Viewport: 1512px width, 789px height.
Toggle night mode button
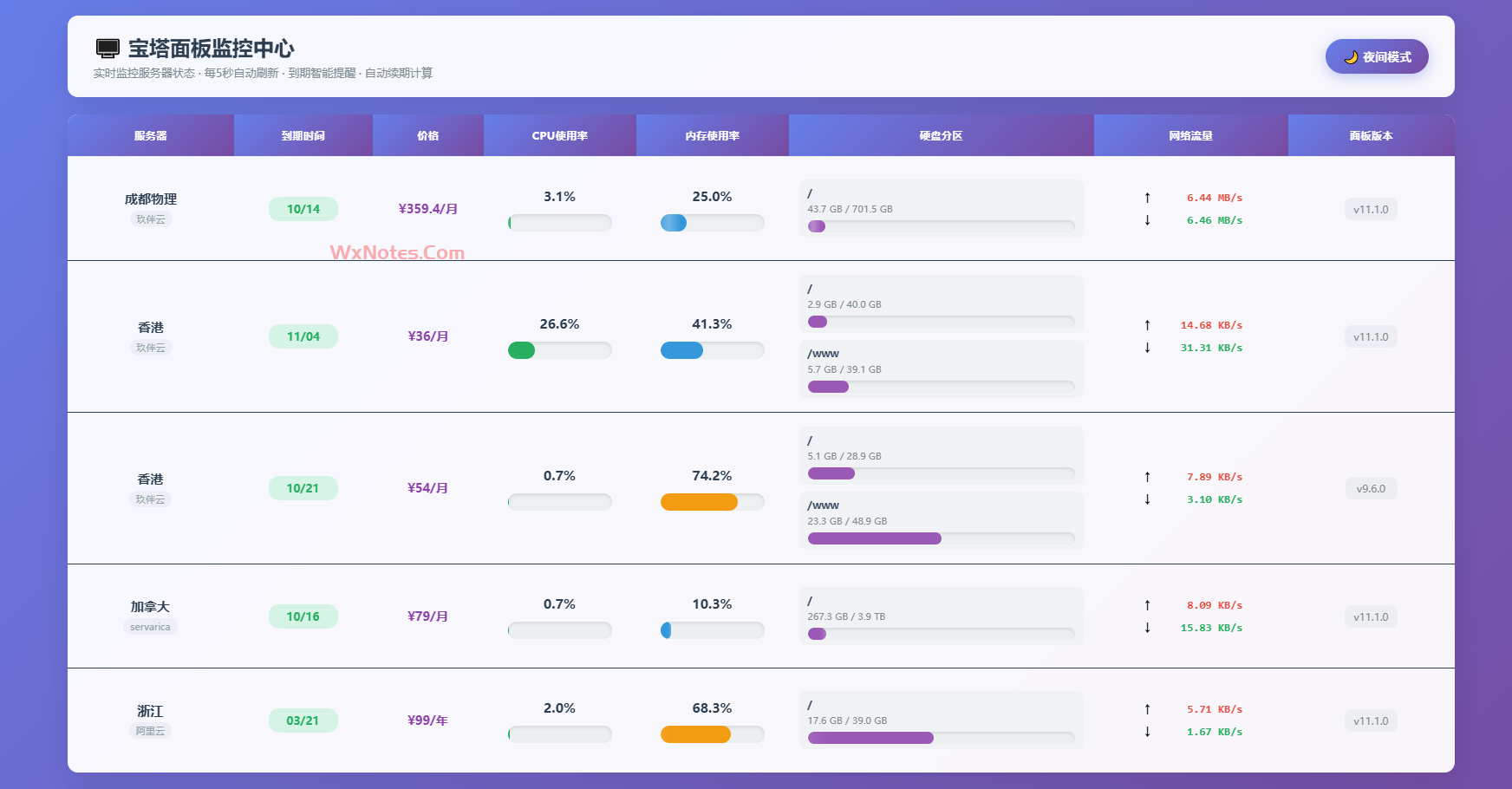tap(1376, 56)
